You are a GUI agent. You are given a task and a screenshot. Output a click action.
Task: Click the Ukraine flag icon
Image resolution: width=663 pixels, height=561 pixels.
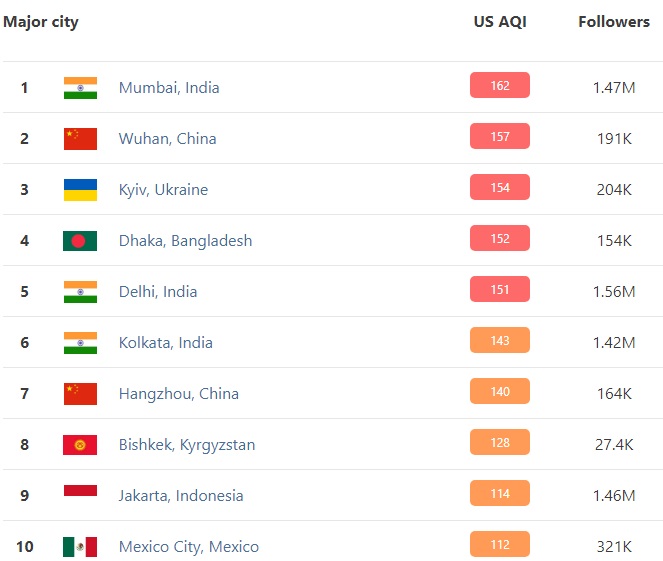80,190
